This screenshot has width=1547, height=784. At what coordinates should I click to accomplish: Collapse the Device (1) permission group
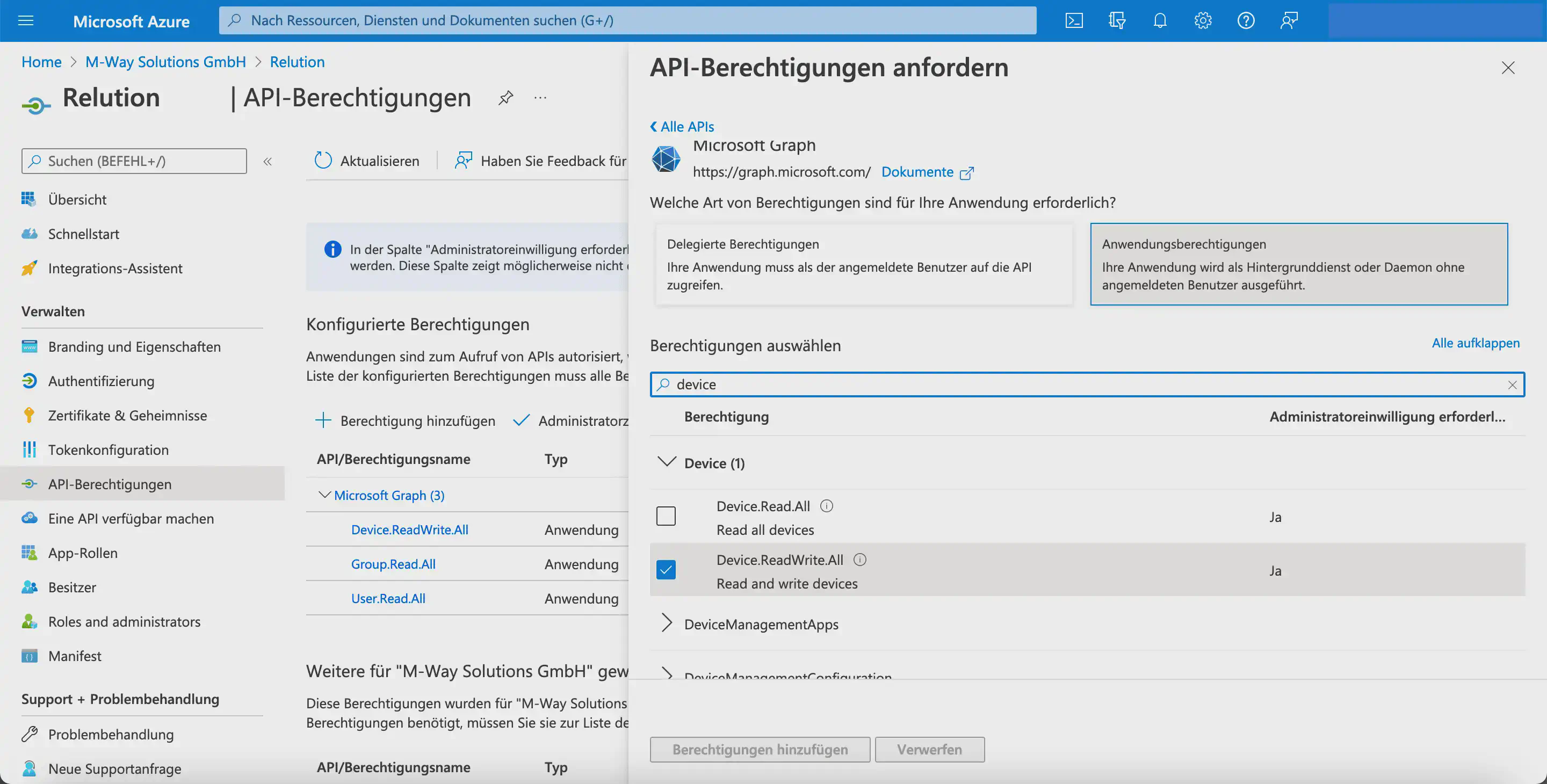point(667,462)
